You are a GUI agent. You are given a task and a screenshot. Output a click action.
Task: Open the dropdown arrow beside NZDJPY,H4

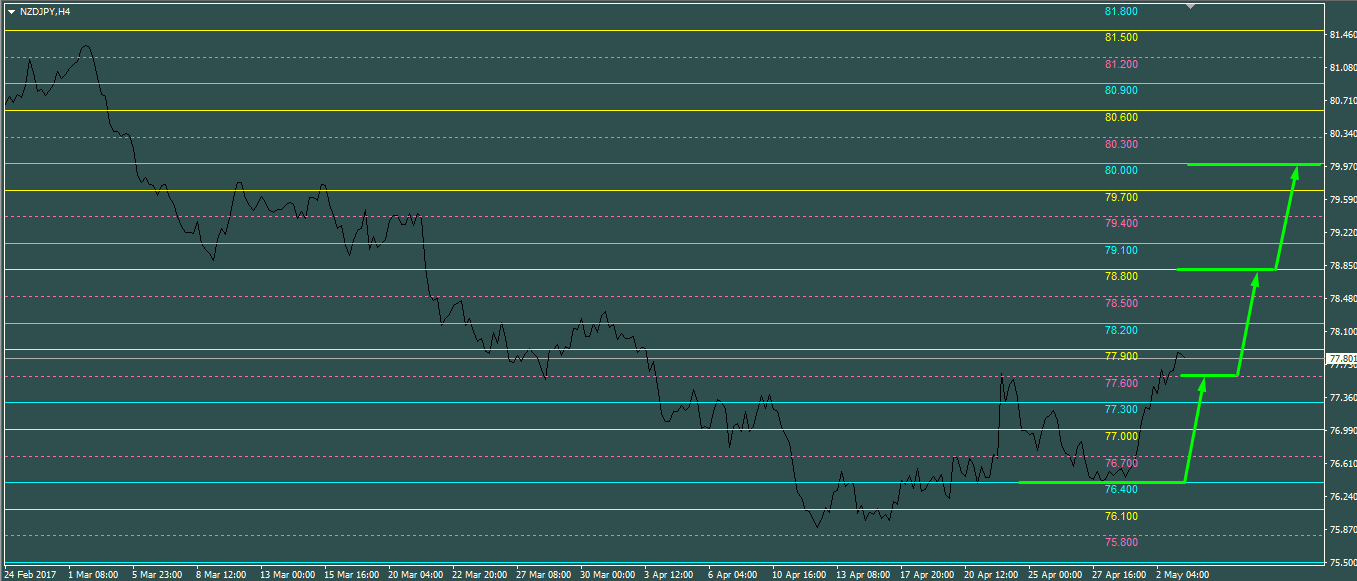[11, 12]
